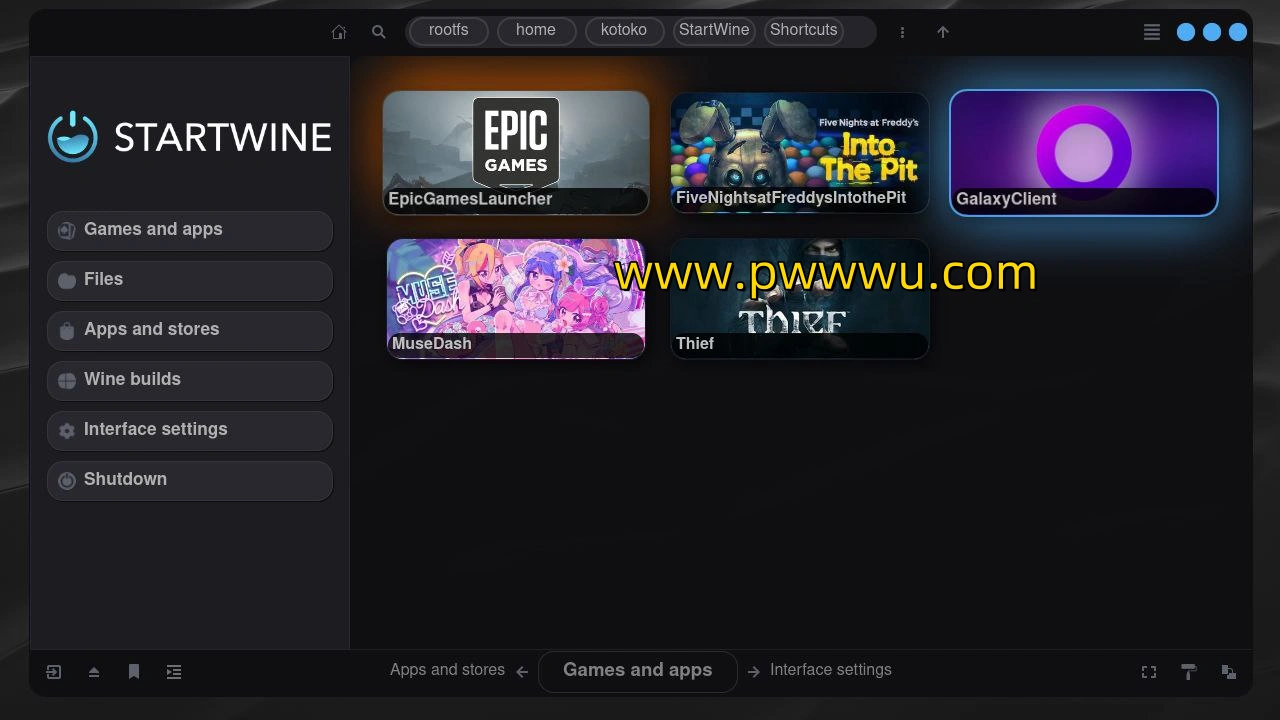Select the rootfs breadcrumb

tap(448, 31)
